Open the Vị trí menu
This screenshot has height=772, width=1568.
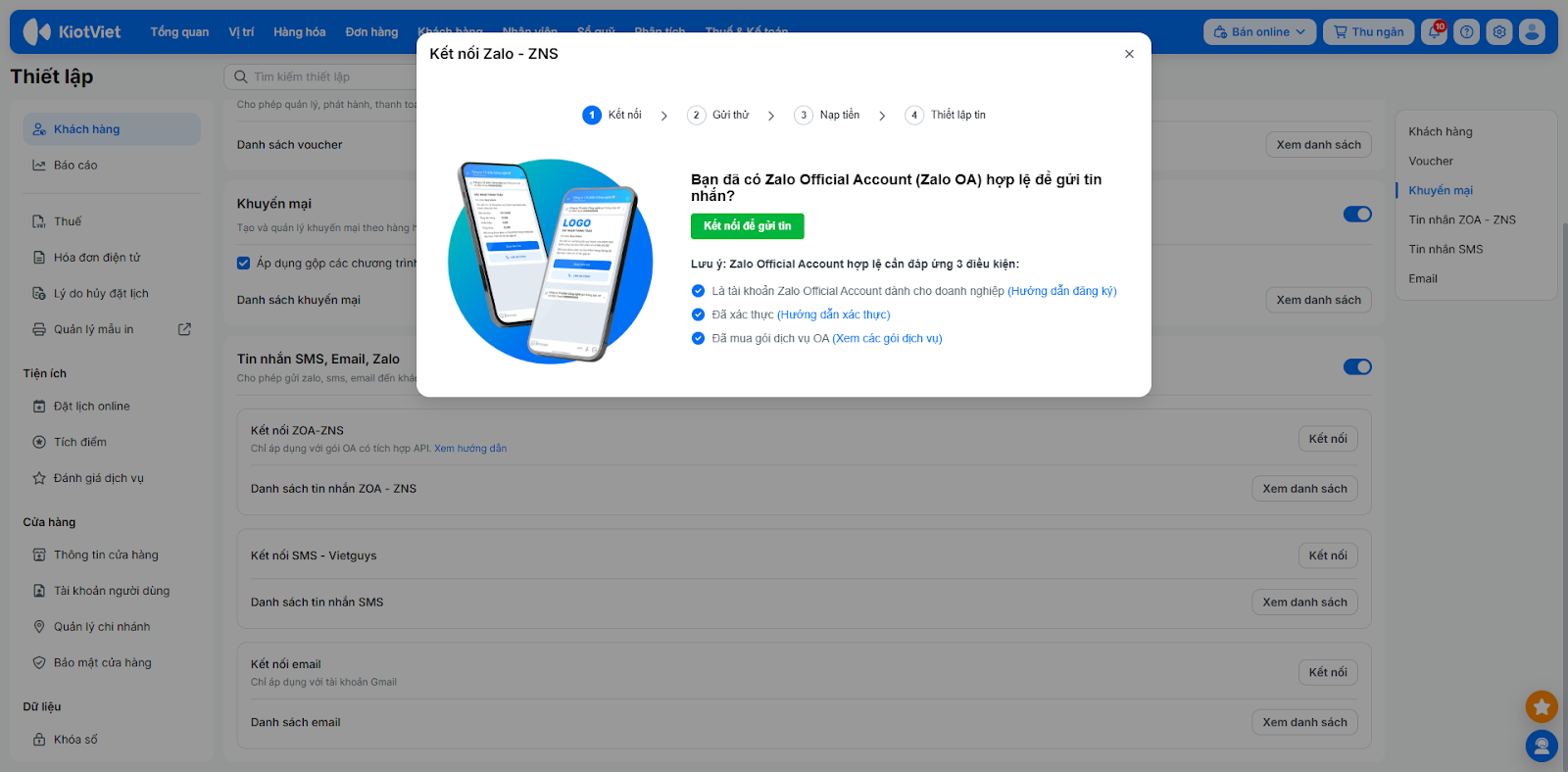pos(241,32)
